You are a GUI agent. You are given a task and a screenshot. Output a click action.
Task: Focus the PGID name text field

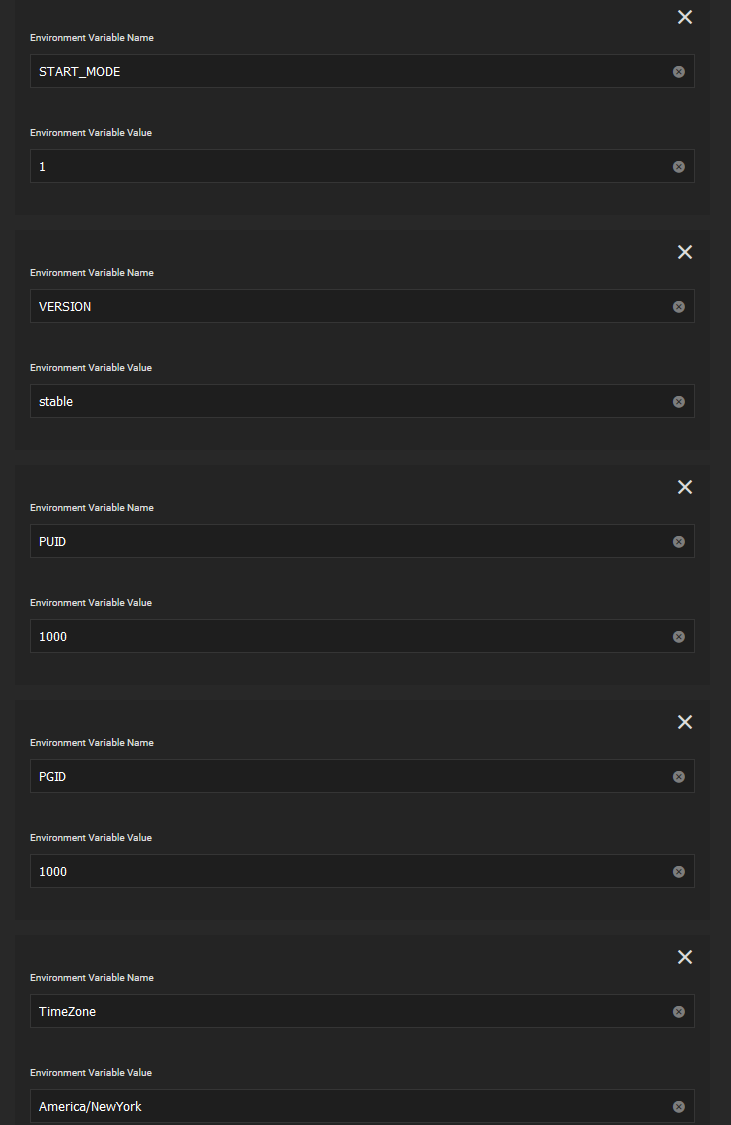click(340, 777)
